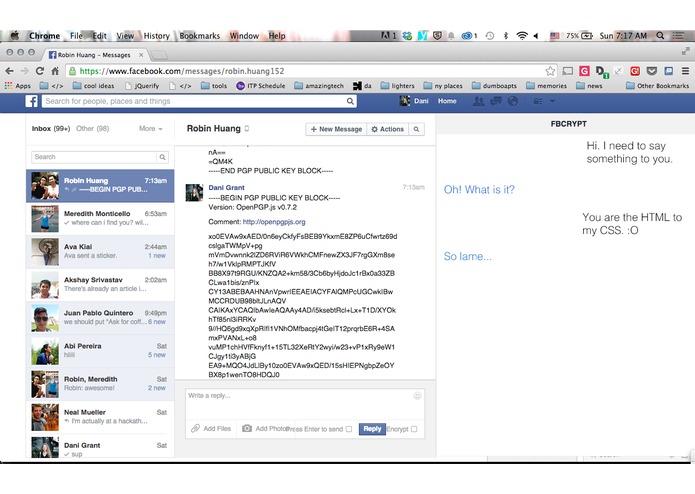Click conversation search magnifier button
This screenshot has height=494, width=695.
coord(416,129)
